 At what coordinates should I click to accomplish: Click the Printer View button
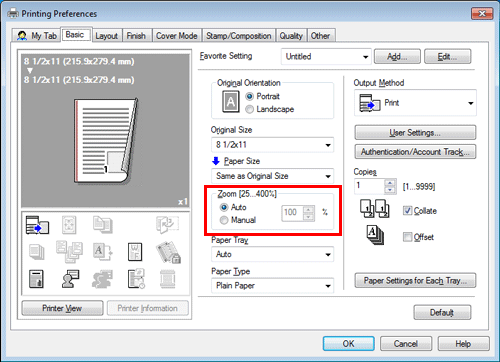coord(62,308)
